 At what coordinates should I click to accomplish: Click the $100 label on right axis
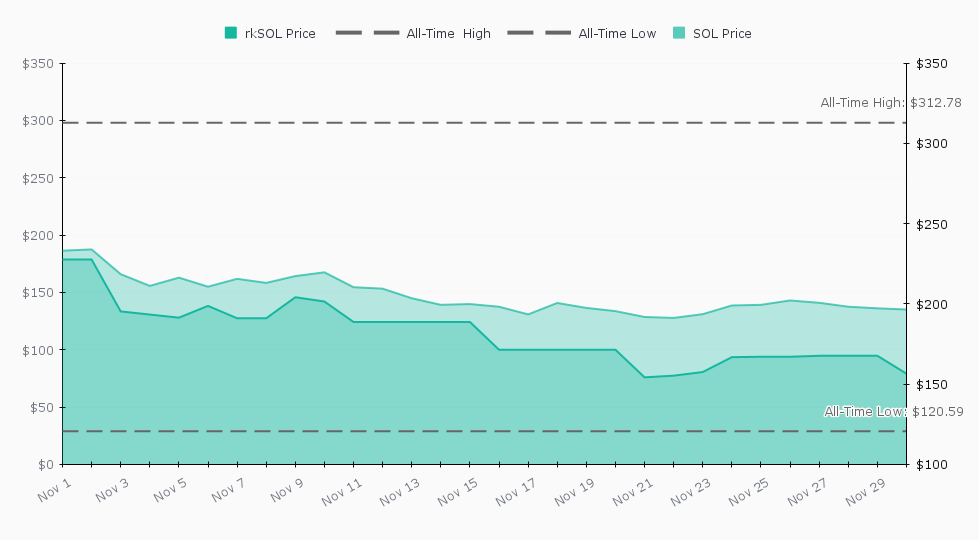point(930,465)
